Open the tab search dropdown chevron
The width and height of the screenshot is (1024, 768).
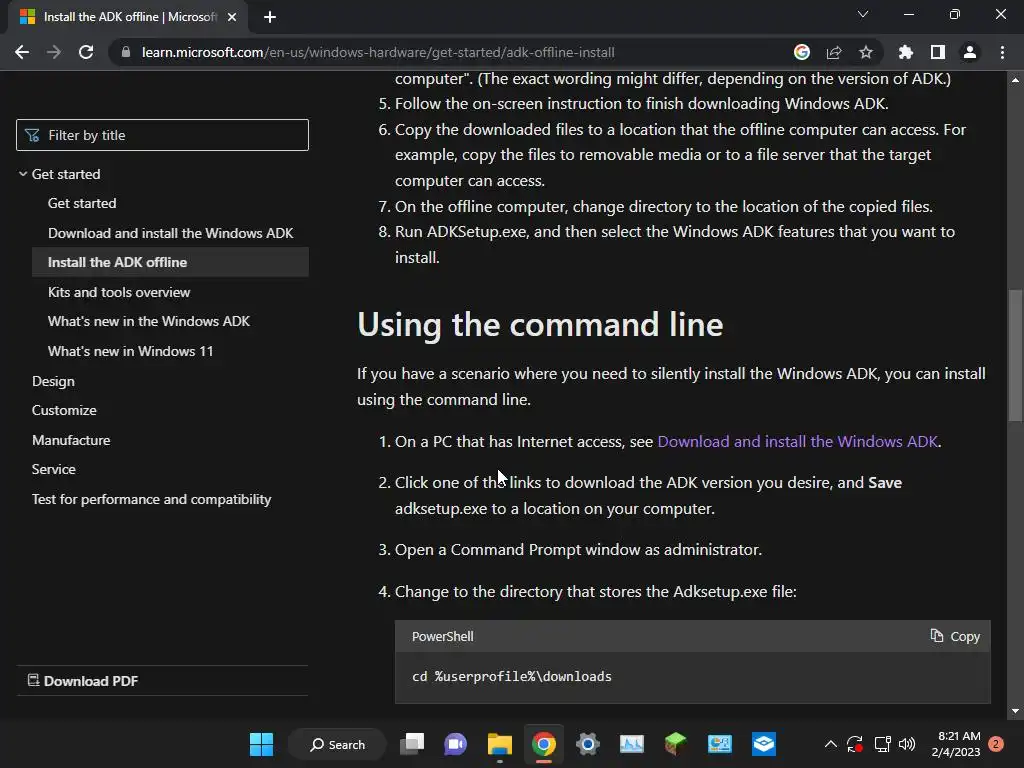point(863,14)
